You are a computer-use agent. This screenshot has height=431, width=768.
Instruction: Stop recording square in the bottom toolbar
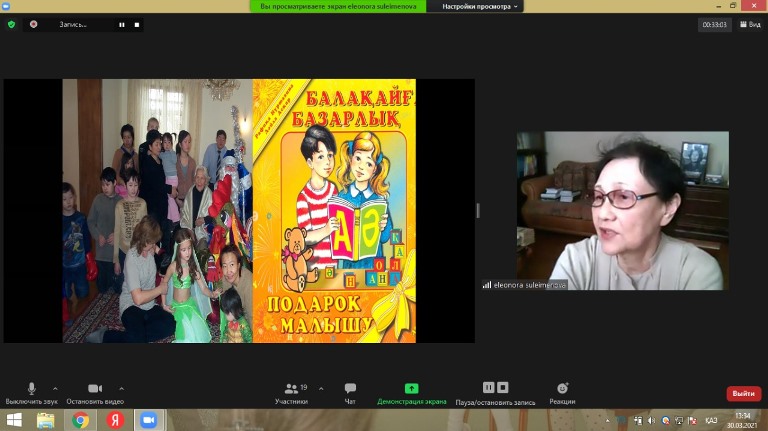coord(503,387)
